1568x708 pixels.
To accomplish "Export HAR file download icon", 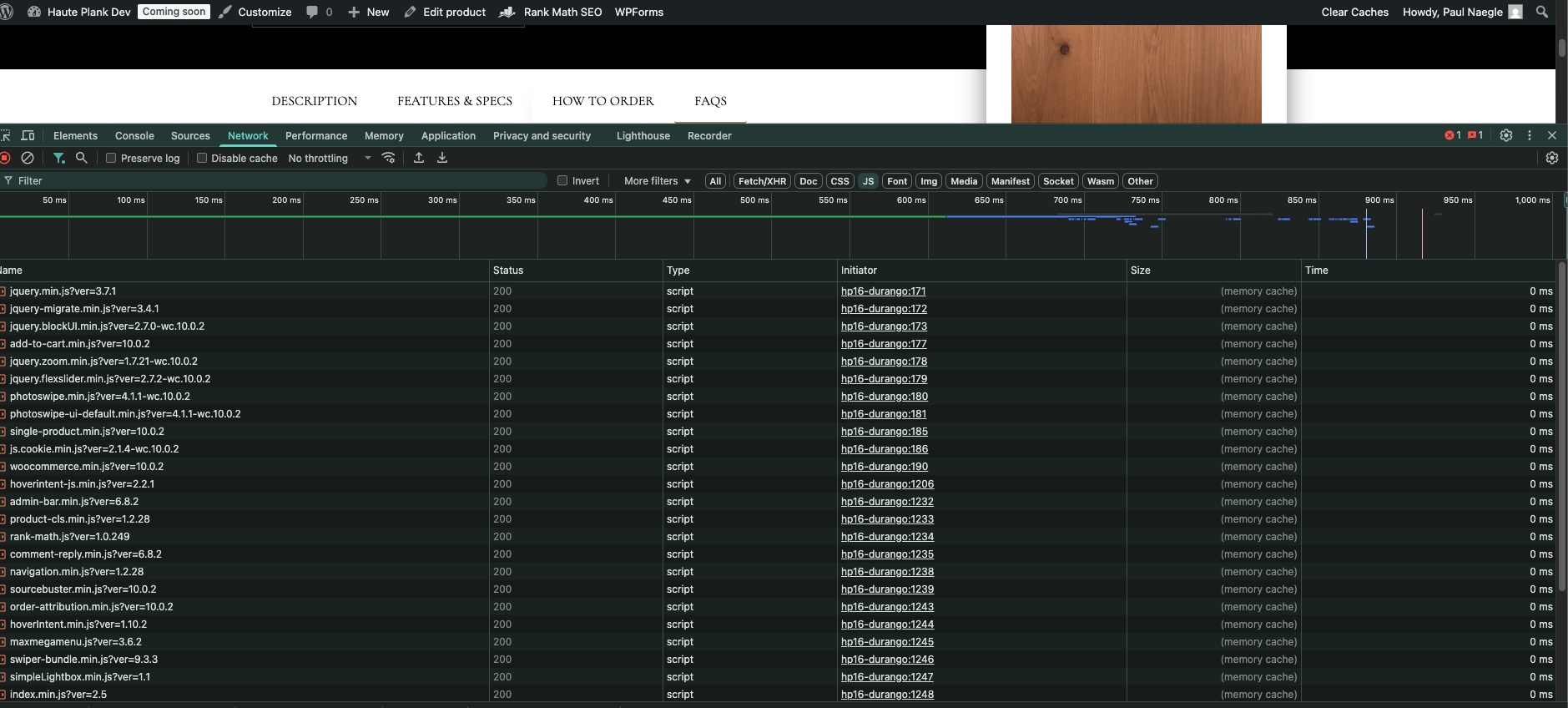I will coord(442,158).
